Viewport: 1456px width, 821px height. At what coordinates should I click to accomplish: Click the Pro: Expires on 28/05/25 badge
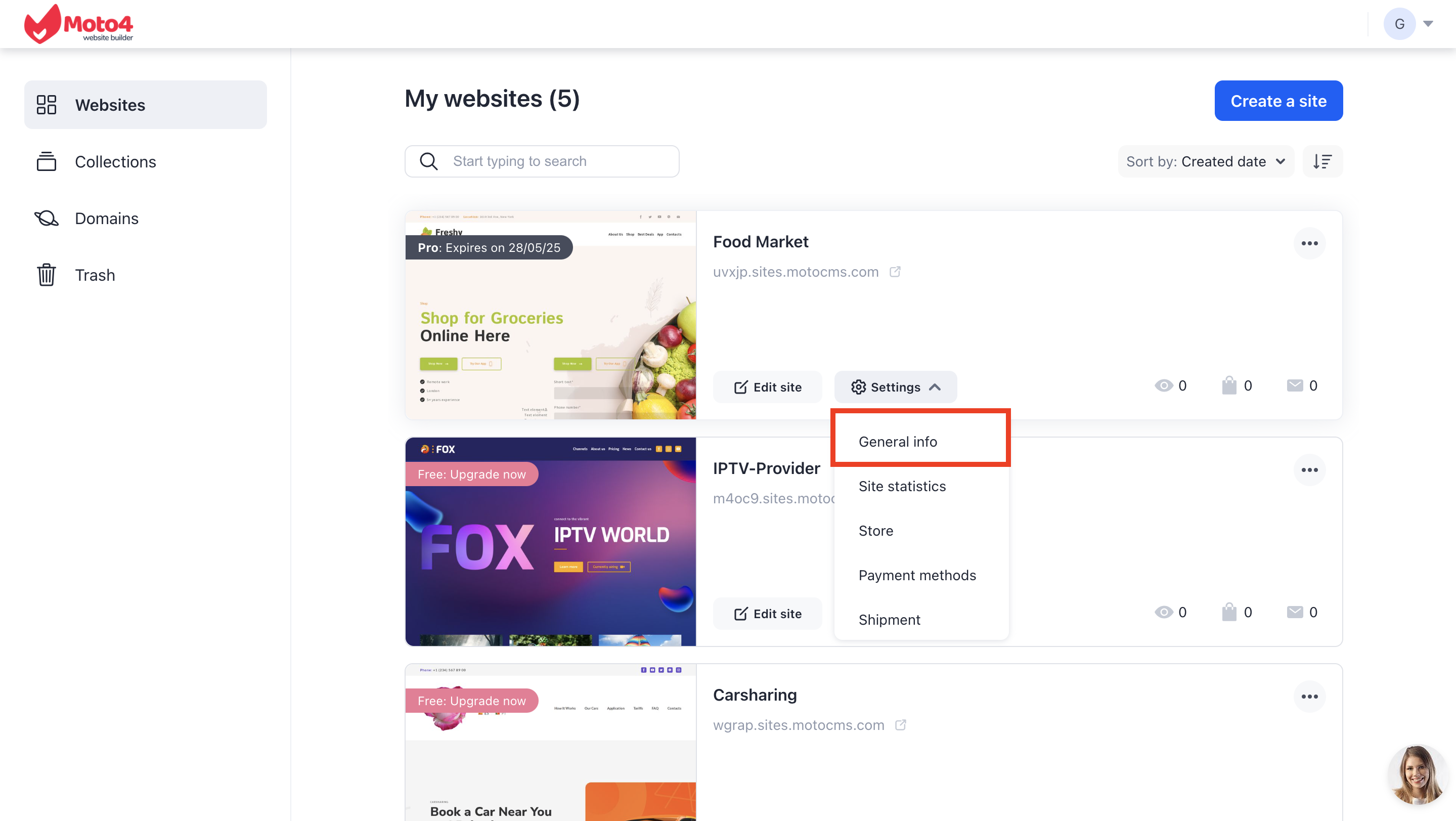pos(489,248)
